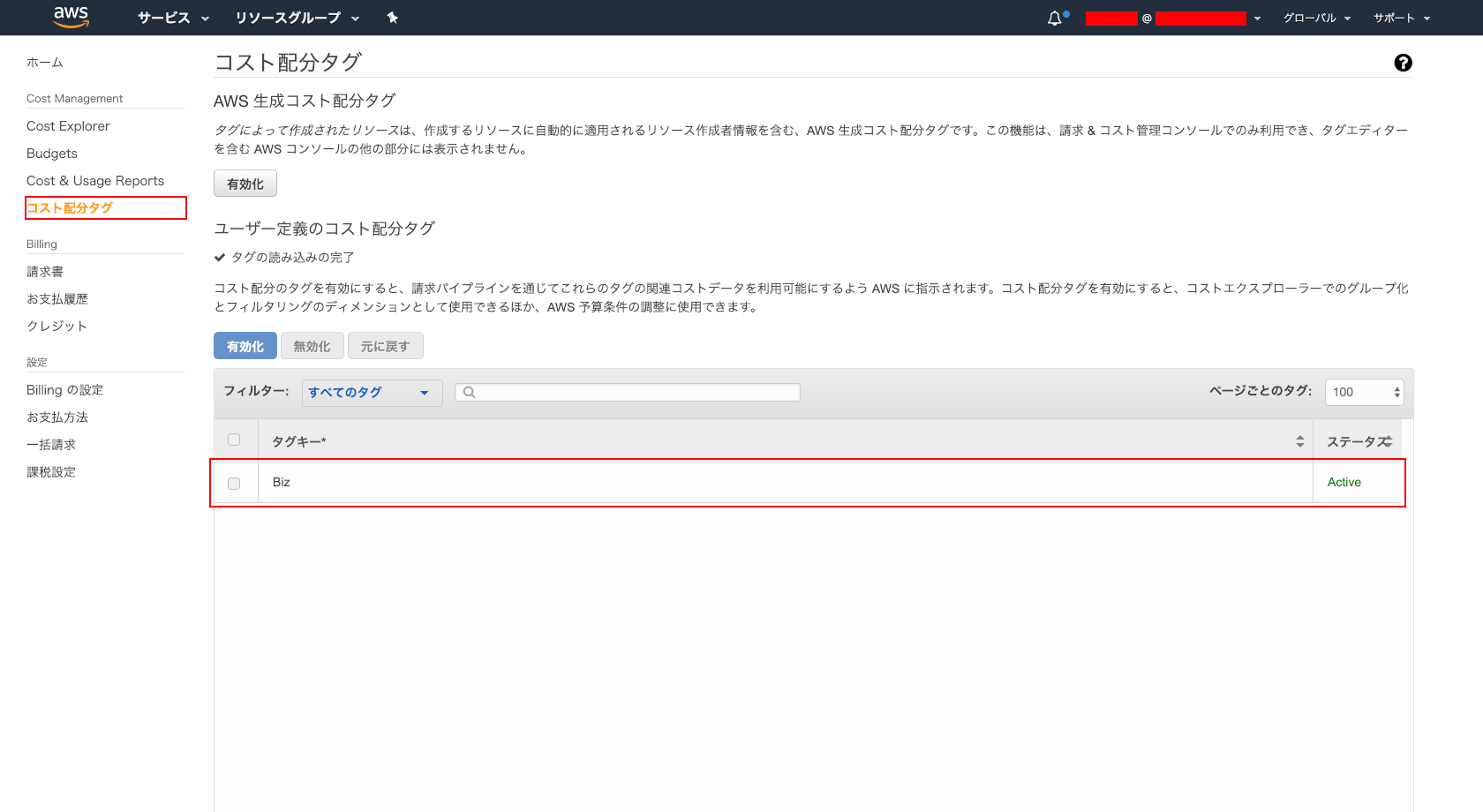Screen dimensions: 1483x812
Task: Open the サポート menu
Action: [1401, 18]
